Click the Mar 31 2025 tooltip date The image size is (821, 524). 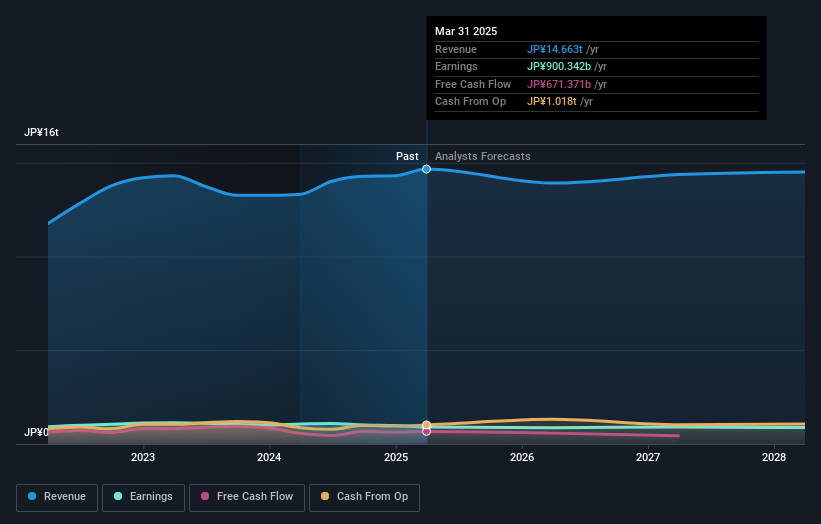pos(466,31)
